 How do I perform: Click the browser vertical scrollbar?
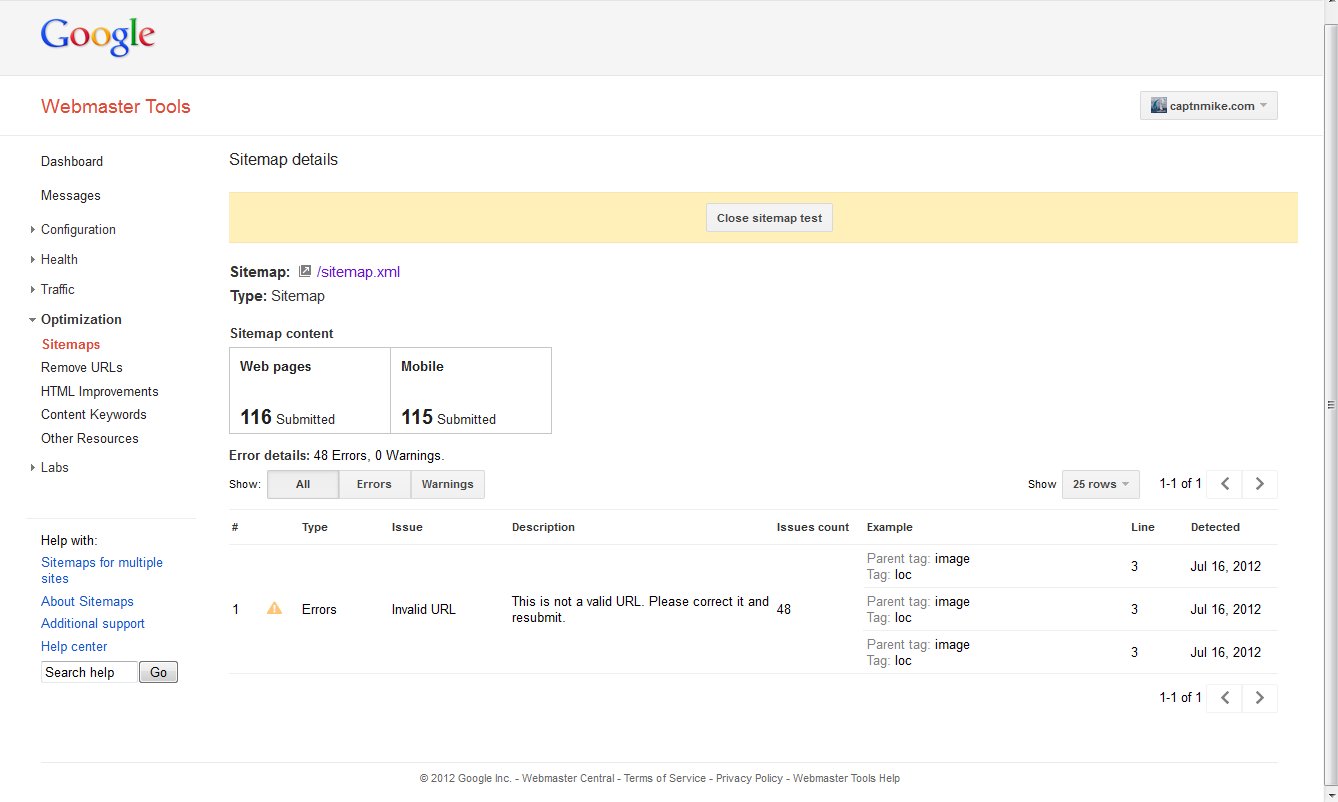click(x=1330, y=404)
